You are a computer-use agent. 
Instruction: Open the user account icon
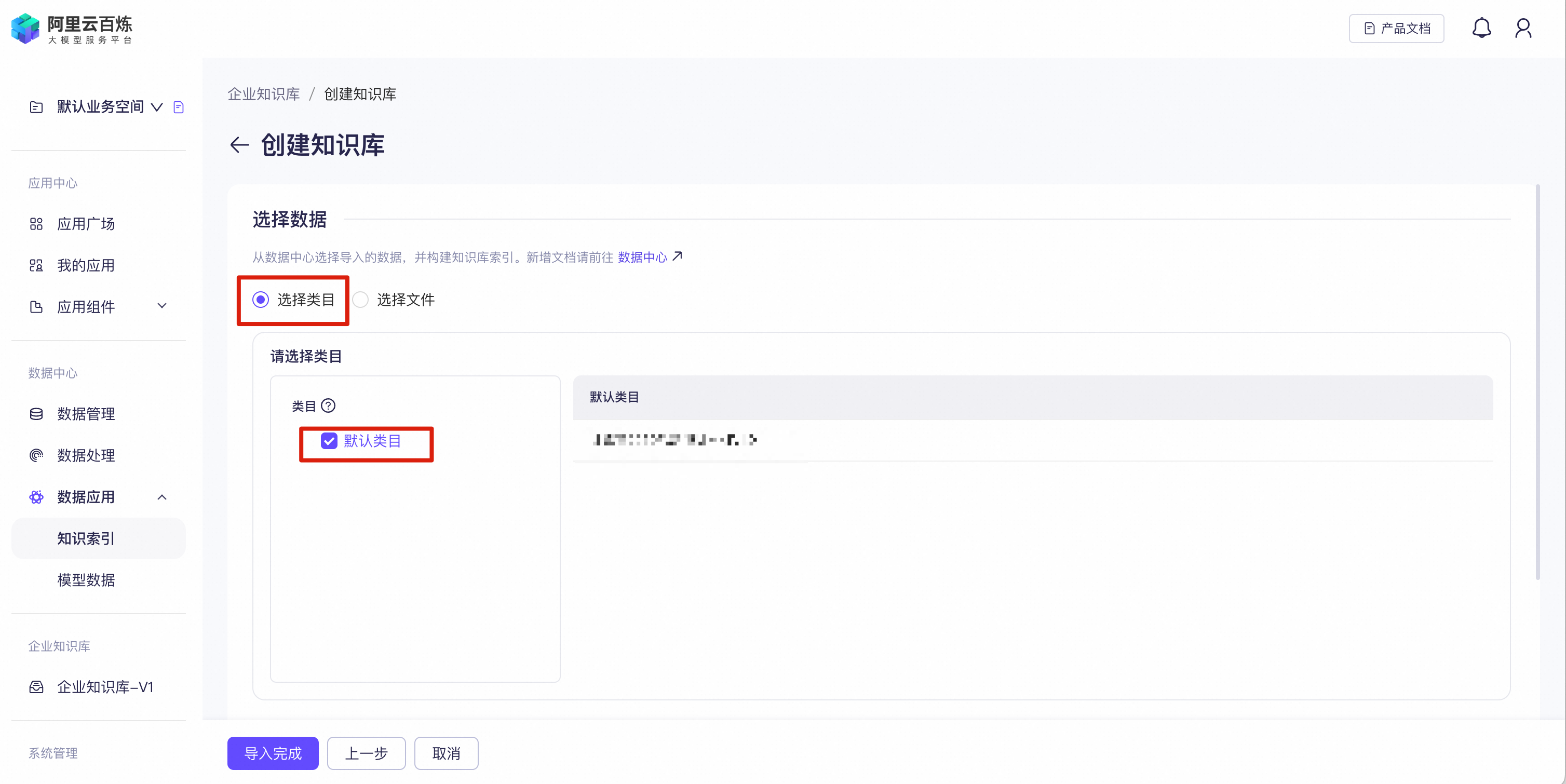click(x=1523, y=28)
